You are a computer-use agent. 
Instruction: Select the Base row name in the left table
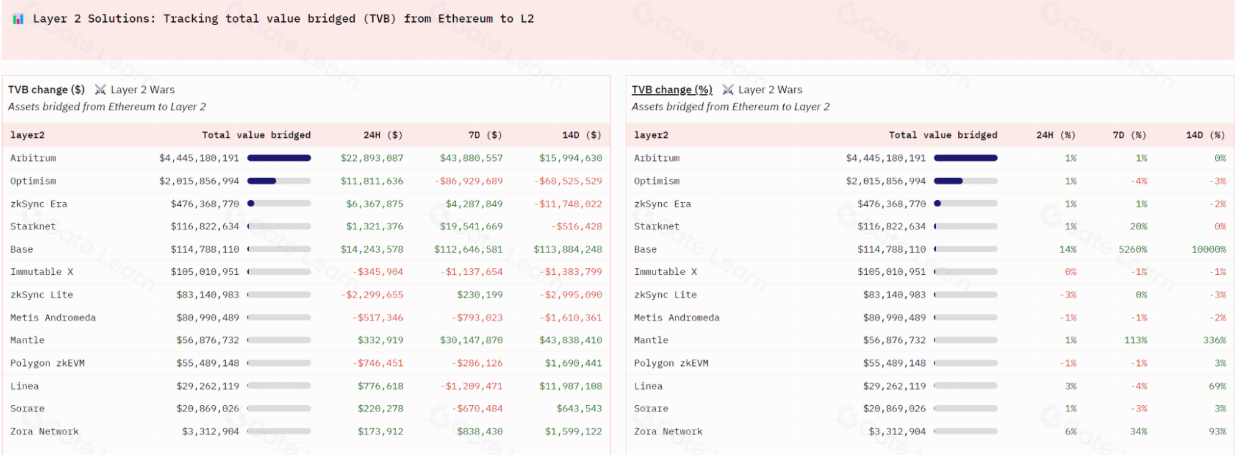22,249
